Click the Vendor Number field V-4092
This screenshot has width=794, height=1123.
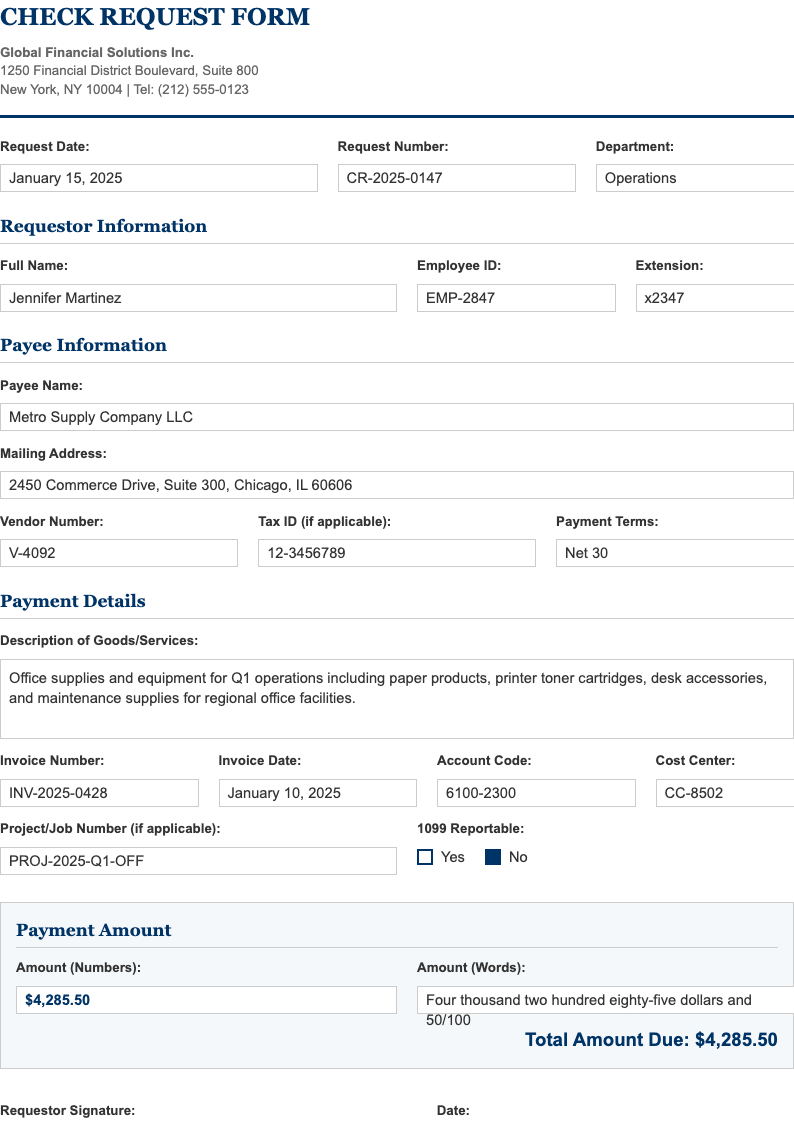(120, 552)
